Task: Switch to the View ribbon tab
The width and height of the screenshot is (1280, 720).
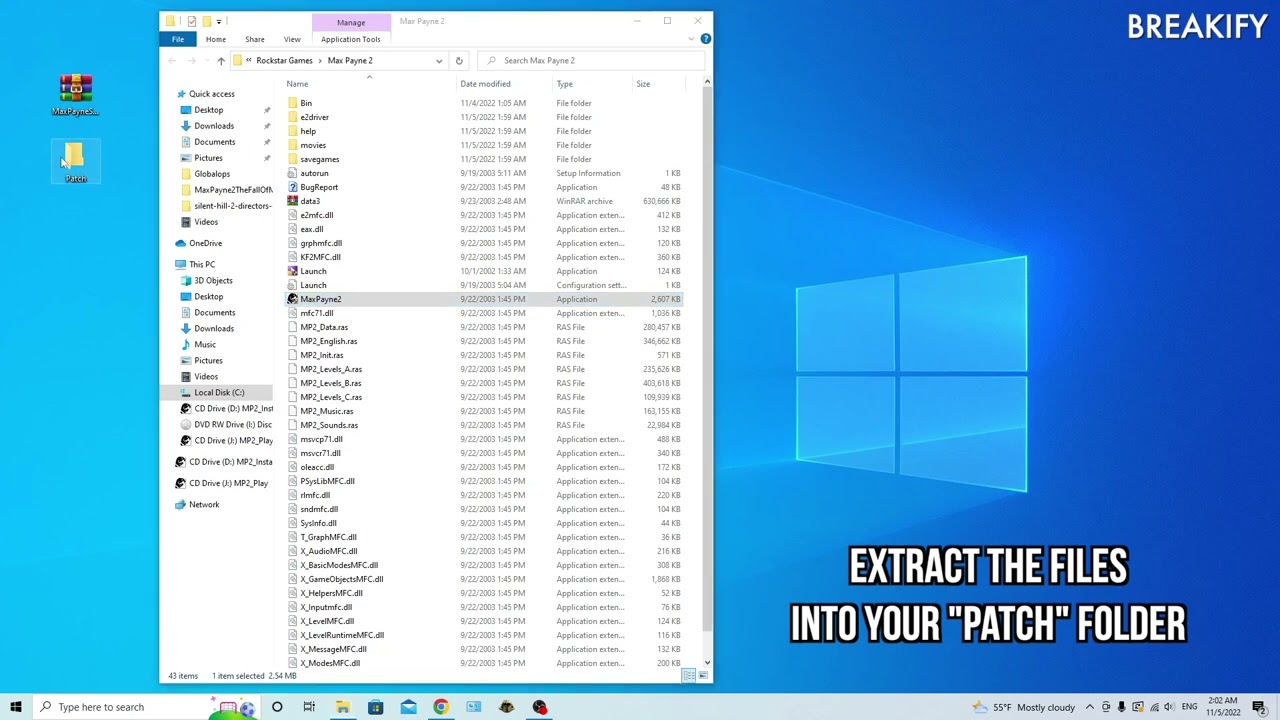Action: tap(292, 39)
